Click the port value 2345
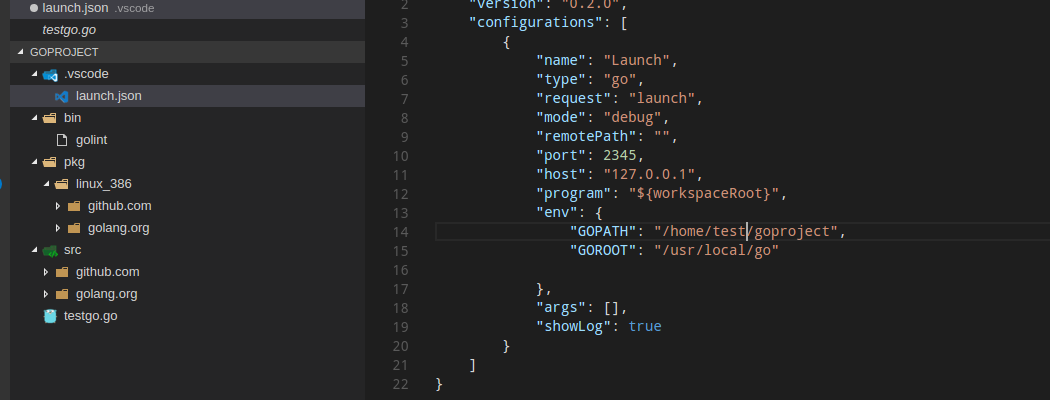This screenshot has height=400, width=1050. click(x=619, y=155)
